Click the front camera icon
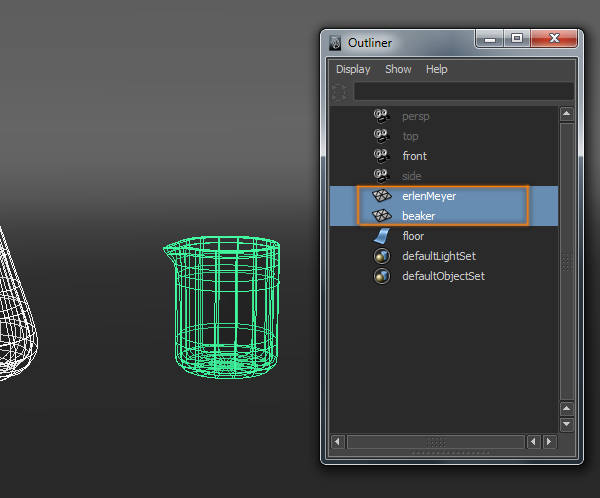600x498 pixels. pos(381,156)
